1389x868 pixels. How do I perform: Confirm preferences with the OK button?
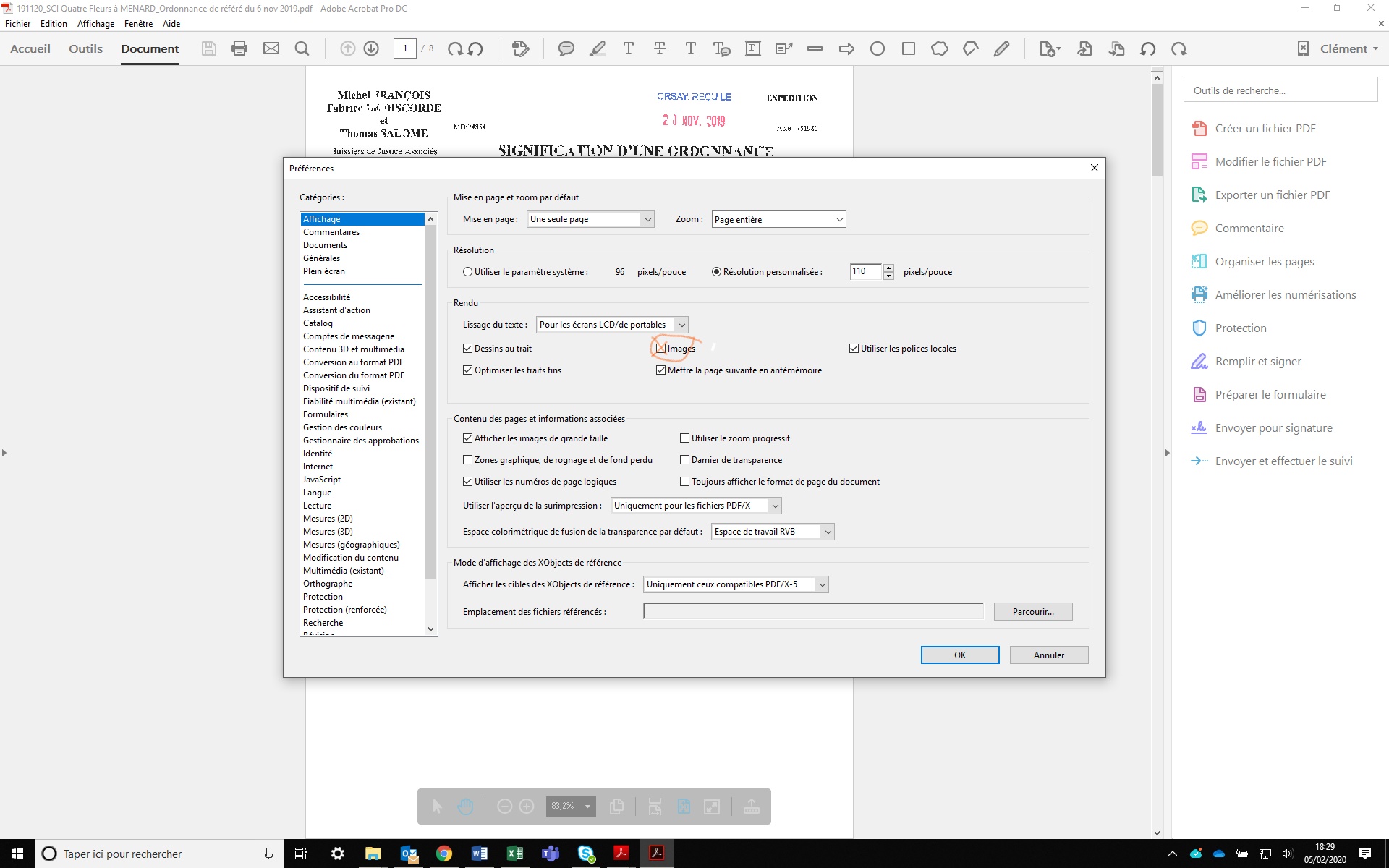click(959, 655)
